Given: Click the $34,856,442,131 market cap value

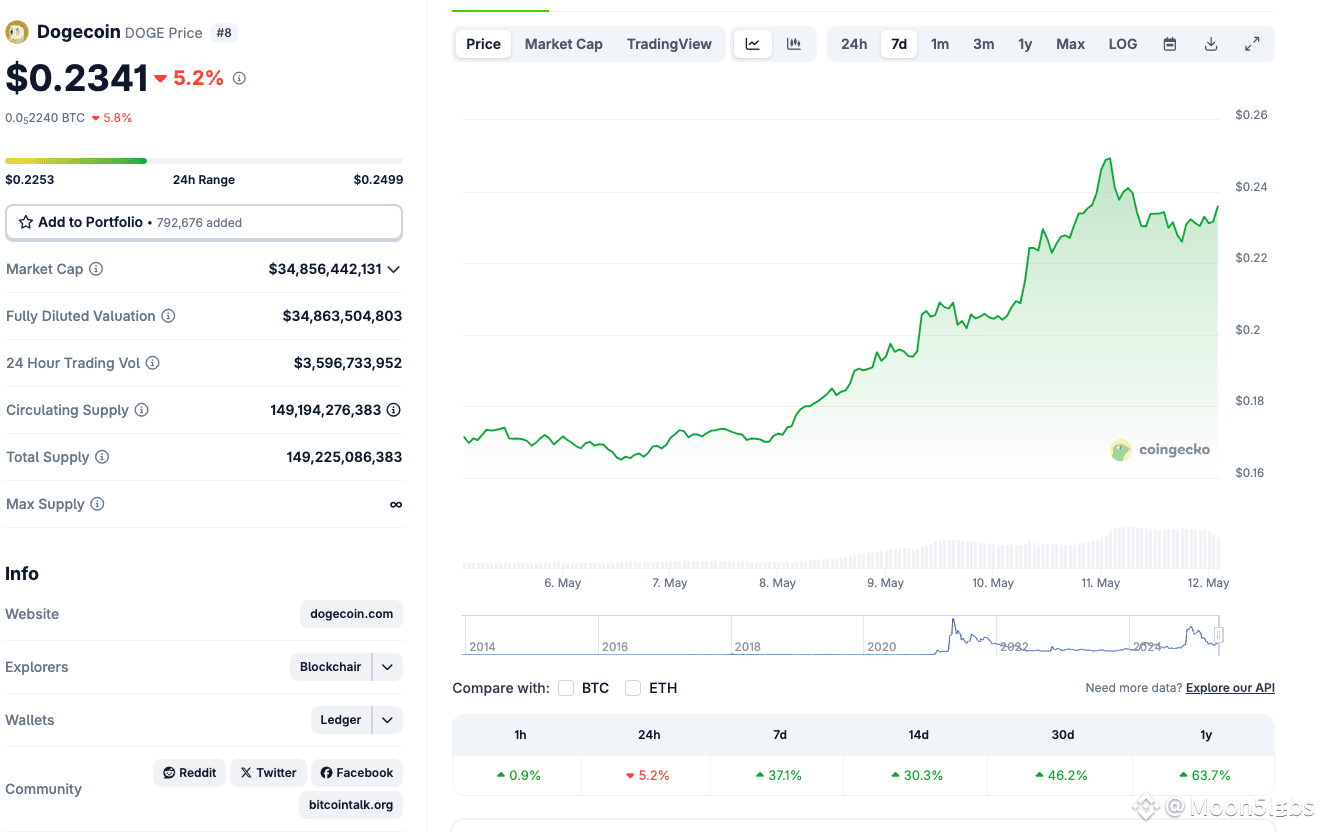Looking at the screenshot, I should (325, 269).
